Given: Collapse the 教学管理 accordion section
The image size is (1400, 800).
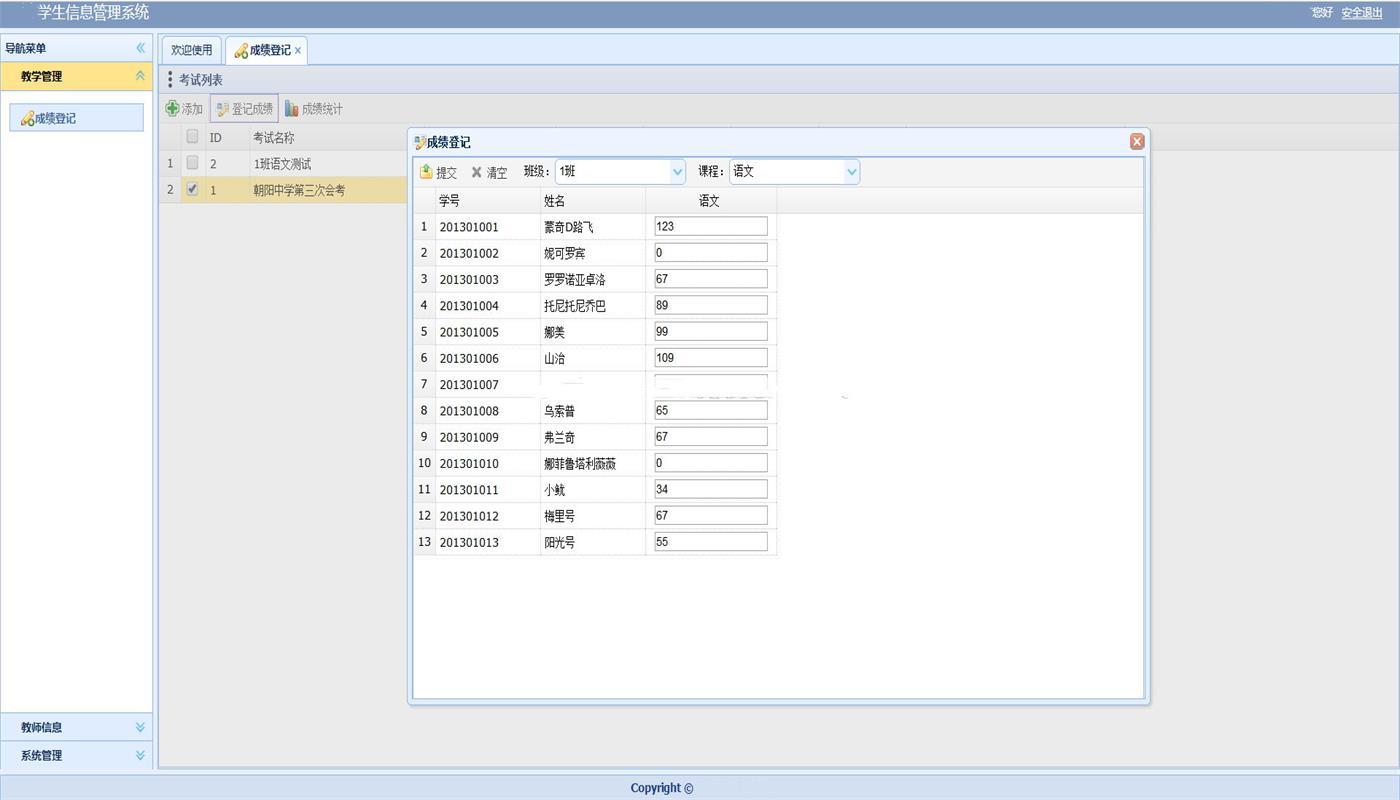Looking at the screenshot, I should pyautogui.click(x=140, y=76).
